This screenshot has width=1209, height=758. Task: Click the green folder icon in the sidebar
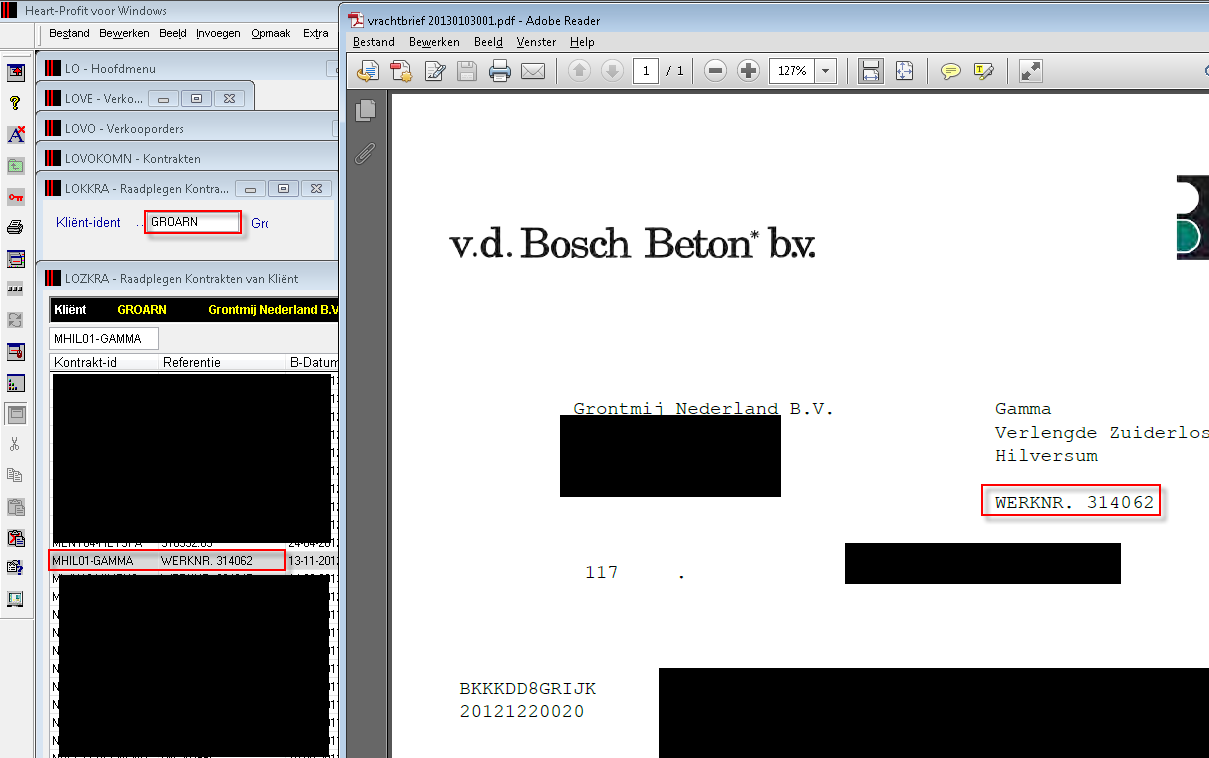click(x=16, y=165)
